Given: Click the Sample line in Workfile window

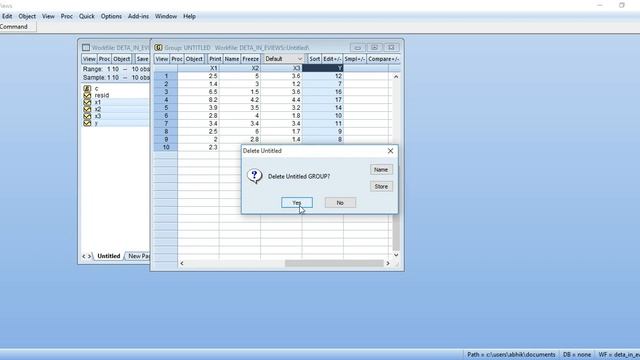Looking at the screenshot, I should click(116, 77).
